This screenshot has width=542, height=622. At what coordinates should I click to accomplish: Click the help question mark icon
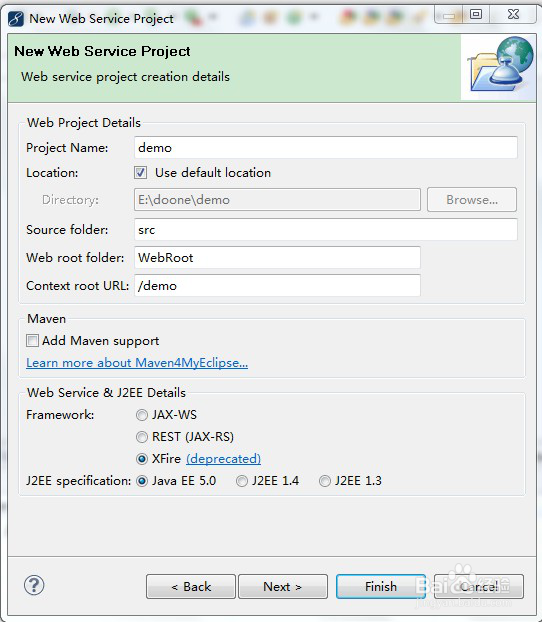click(34, 585)
